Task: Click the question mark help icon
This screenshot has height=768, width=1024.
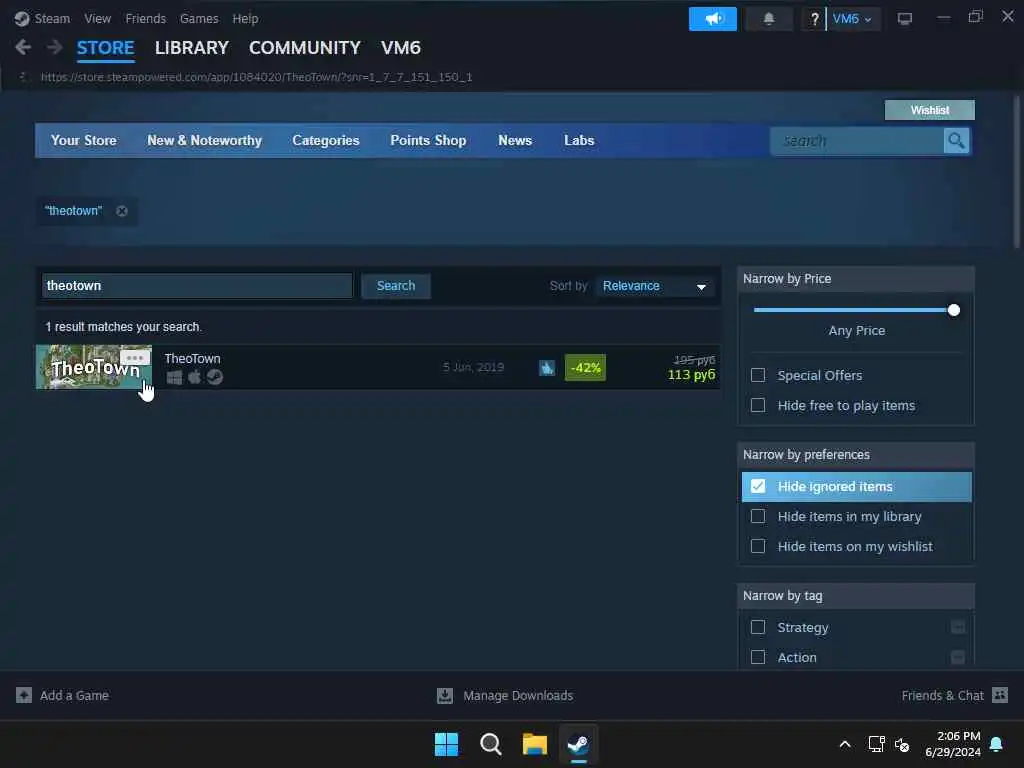Action: click(814, 19)
